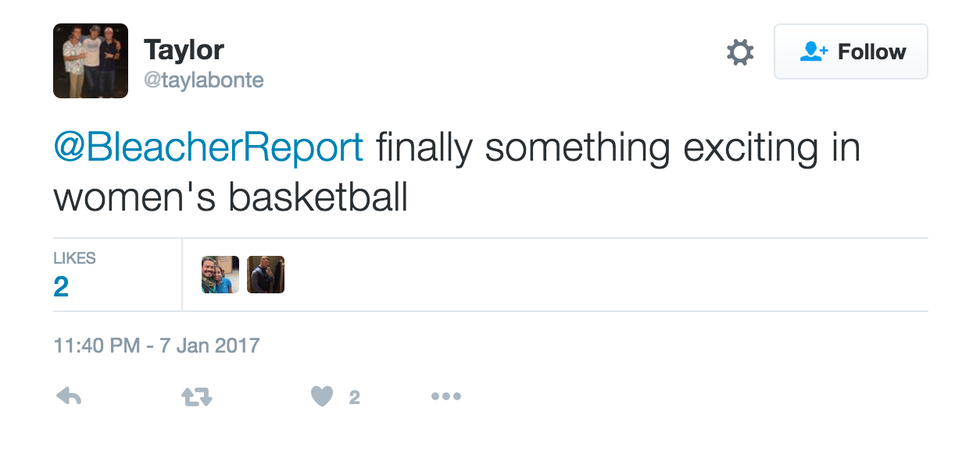Open the three-dot more options menu
The width and height of the screenshot is (980, 454).
445,397
